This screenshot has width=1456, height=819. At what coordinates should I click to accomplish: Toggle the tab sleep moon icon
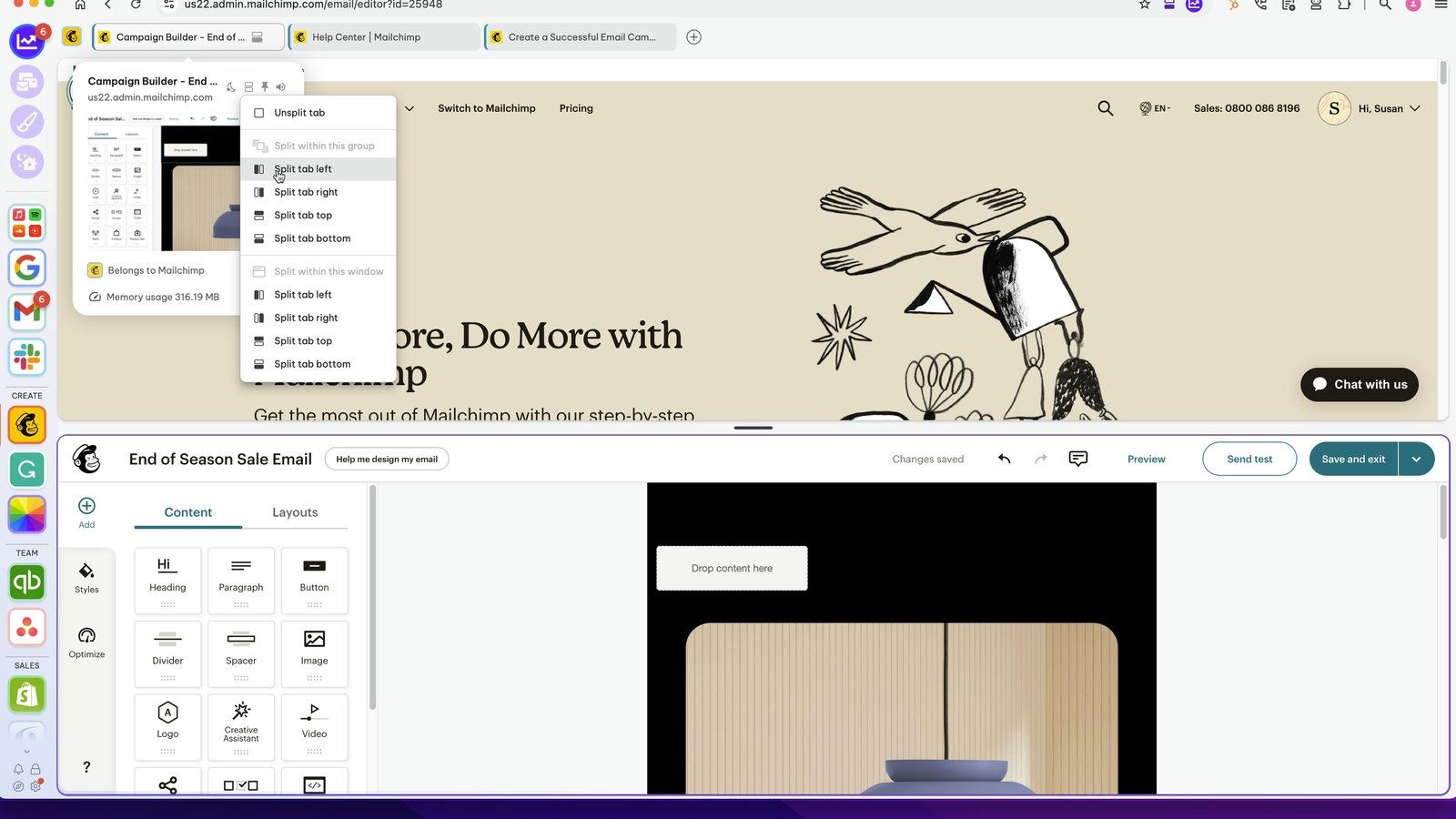[231, 86]
